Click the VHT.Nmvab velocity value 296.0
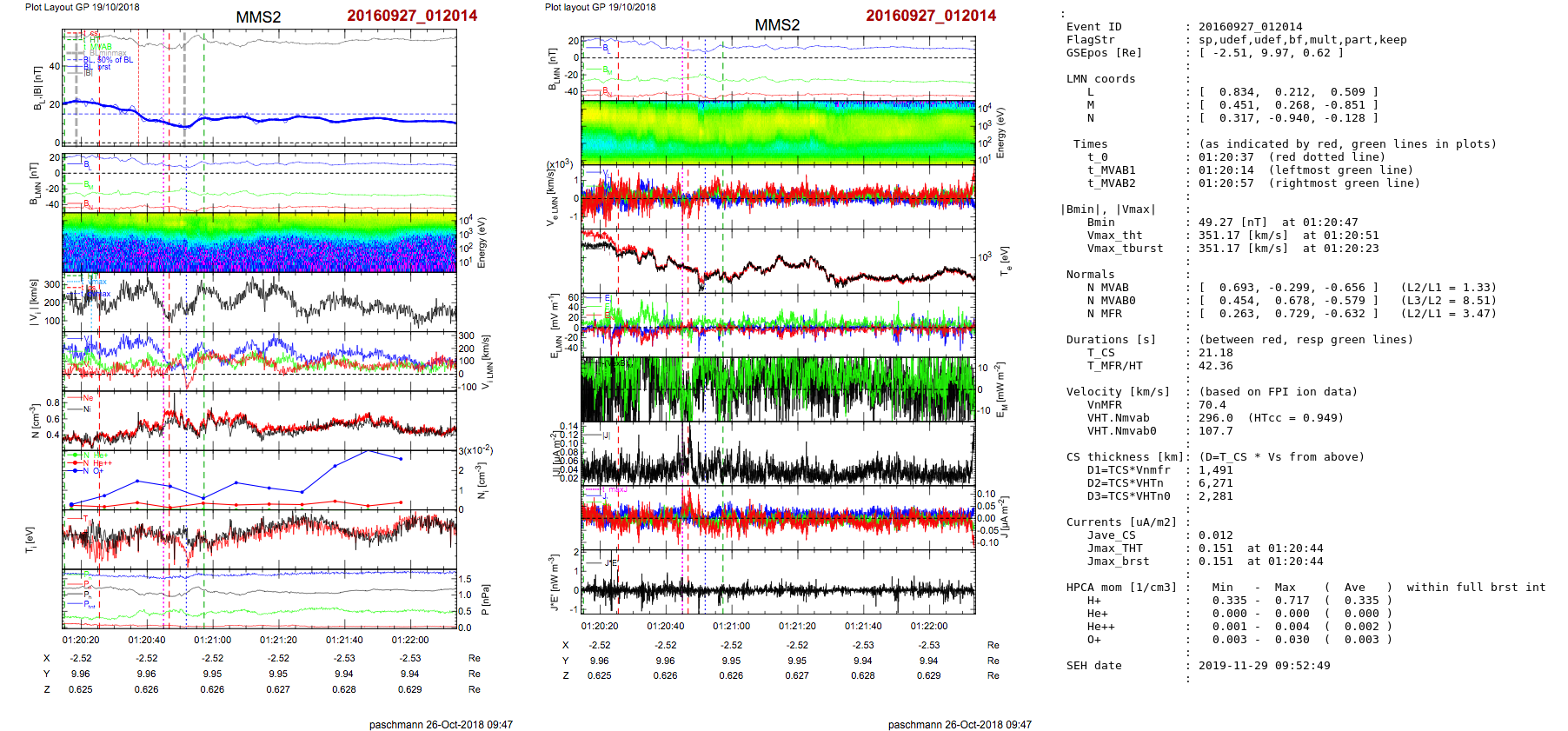Image resolution: width=1568 pixels, height=731 pixels. click(x=1215, y=418)
